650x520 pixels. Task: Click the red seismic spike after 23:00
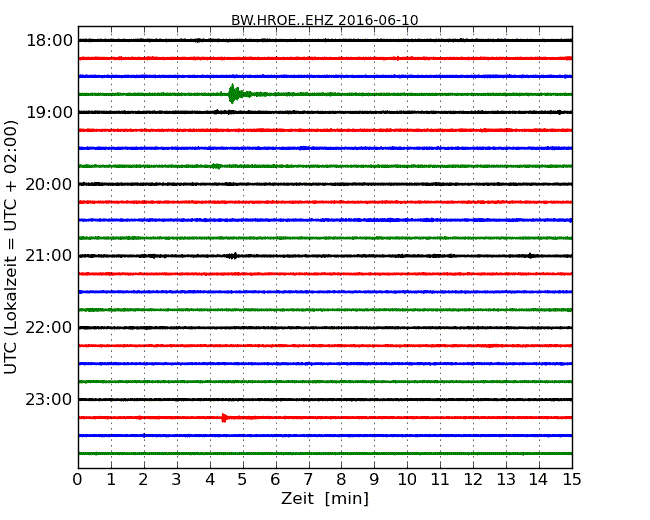point(224,418)
